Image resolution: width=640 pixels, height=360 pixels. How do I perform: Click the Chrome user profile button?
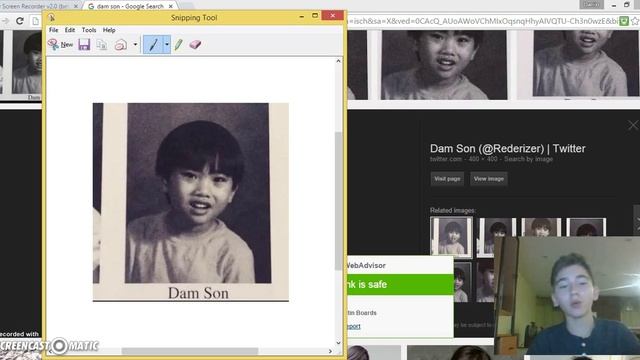tap(591, 4)
